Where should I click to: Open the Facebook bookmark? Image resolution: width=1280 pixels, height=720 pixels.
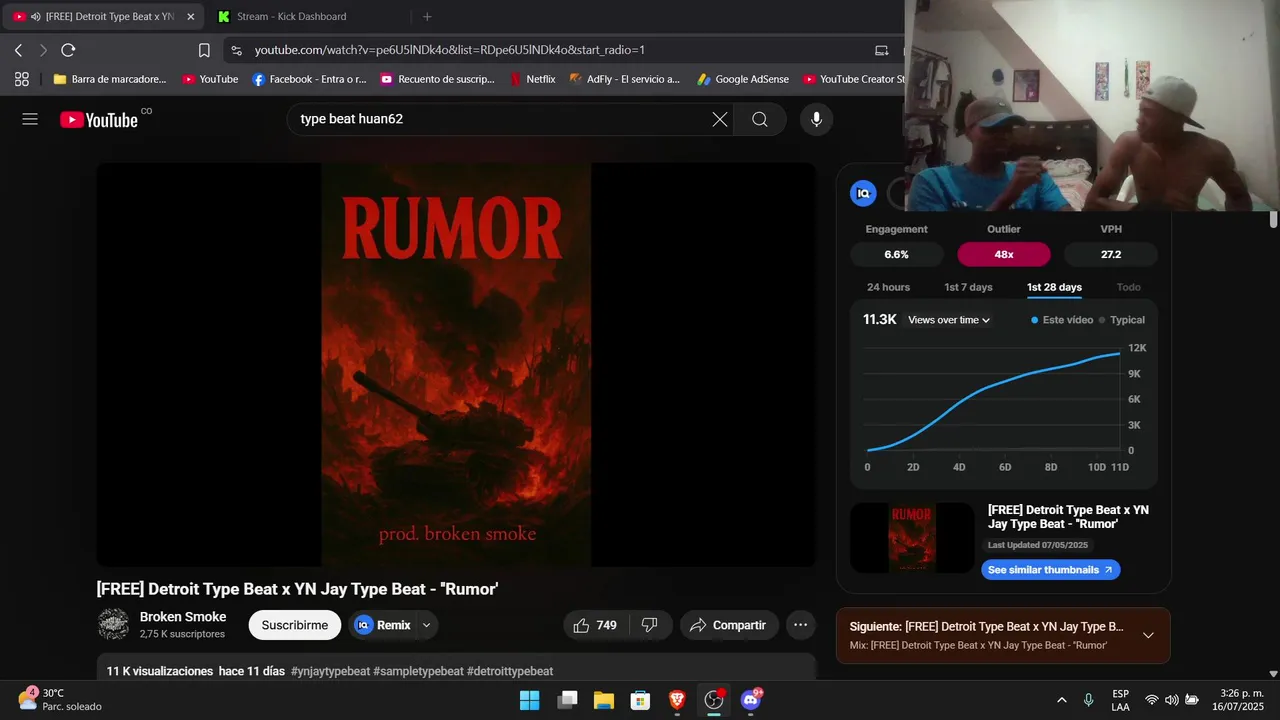[309, 79]
